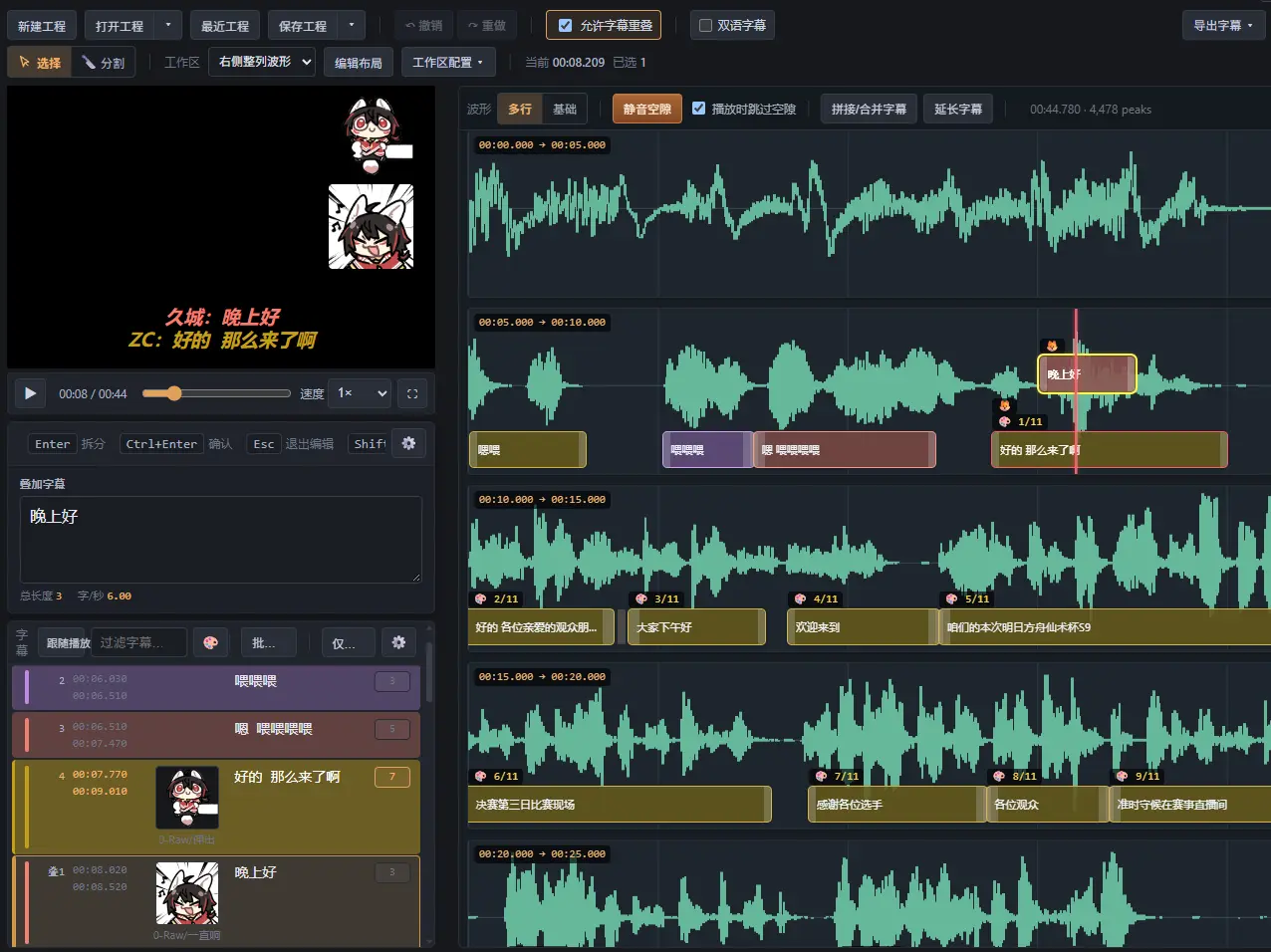Click the palette badge labeled 8/11
Viewport: 1271px width, 952px height.
click(x=1015, y=776)
